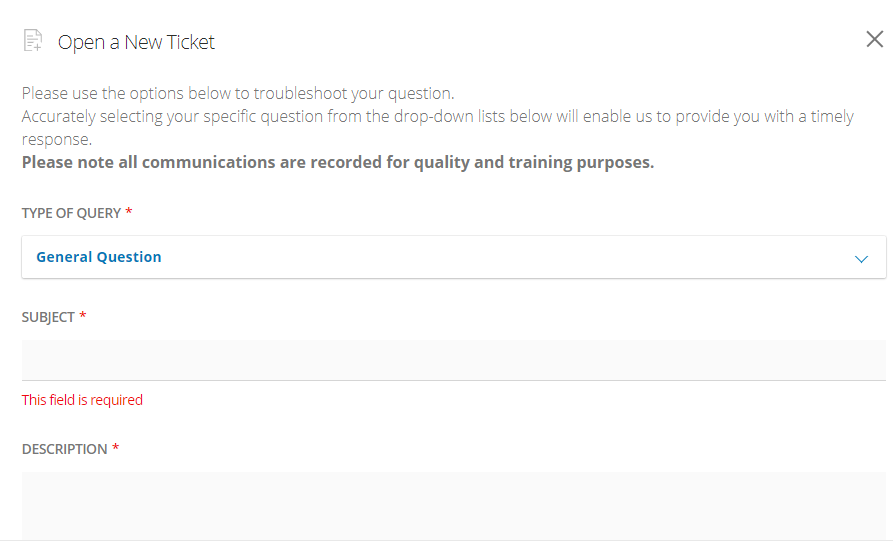The width and height of the screenshot is (893, 549).
Task: Click the SUBJECT field label
Action: click(48, 317)
